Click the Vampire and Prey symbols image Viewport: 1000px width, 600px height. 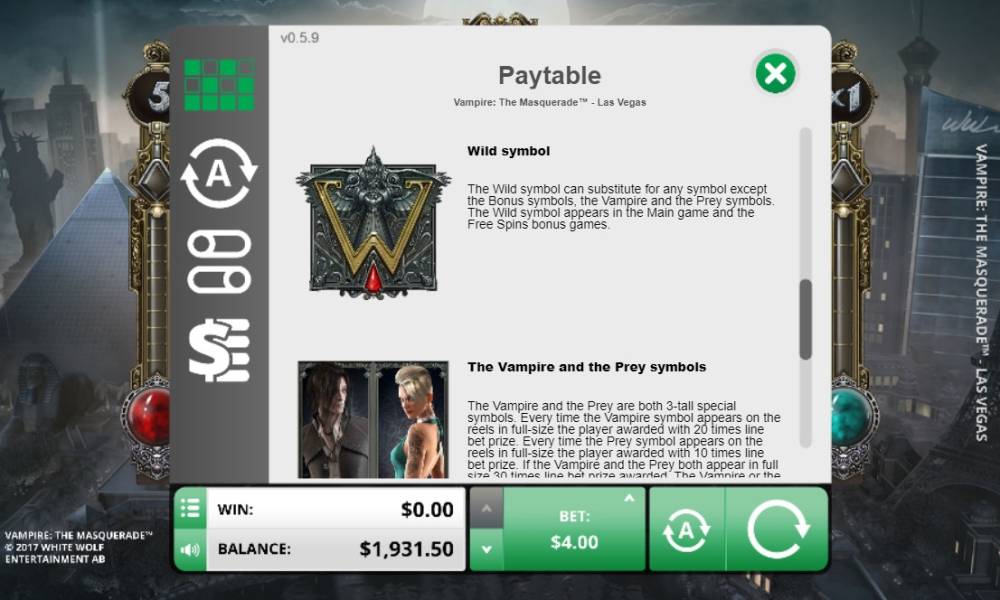(x=373, y=420)
